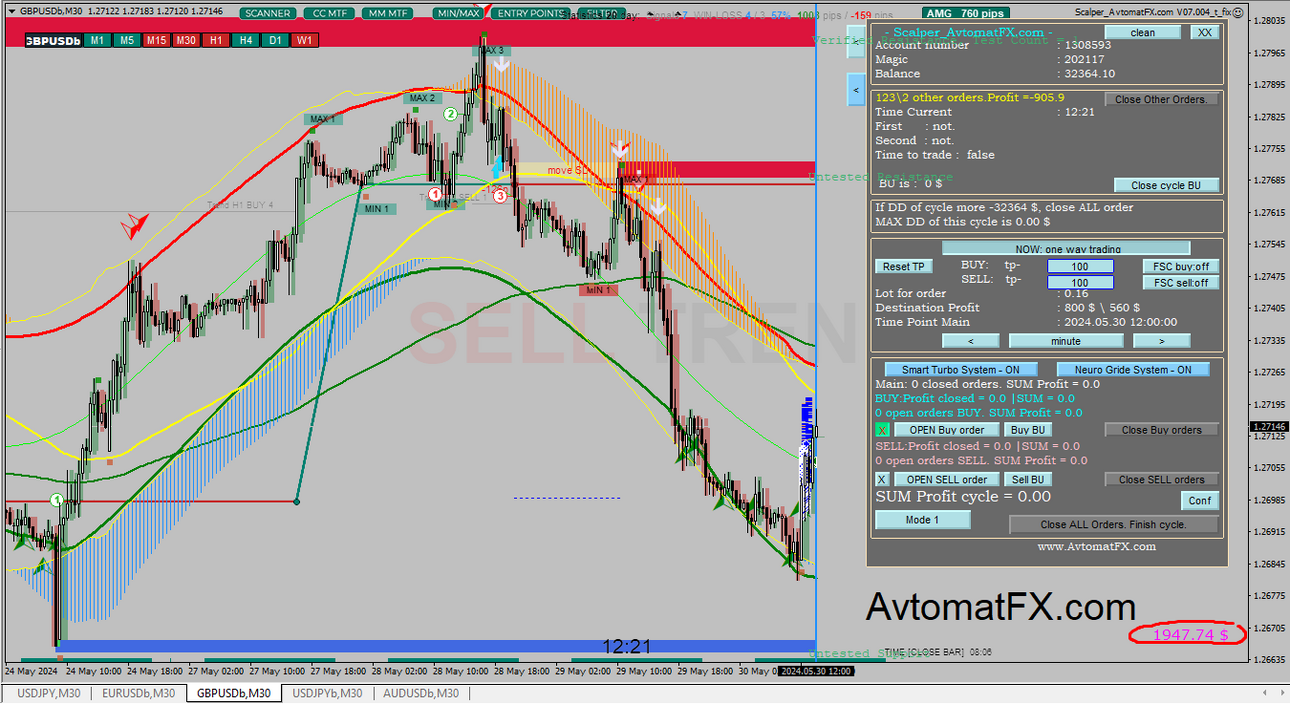Image resolution: width=1290 pixels, height=704 pixels.
Task: Click the collapse arrow button left of panel
Action: click(x=855, y=90)
